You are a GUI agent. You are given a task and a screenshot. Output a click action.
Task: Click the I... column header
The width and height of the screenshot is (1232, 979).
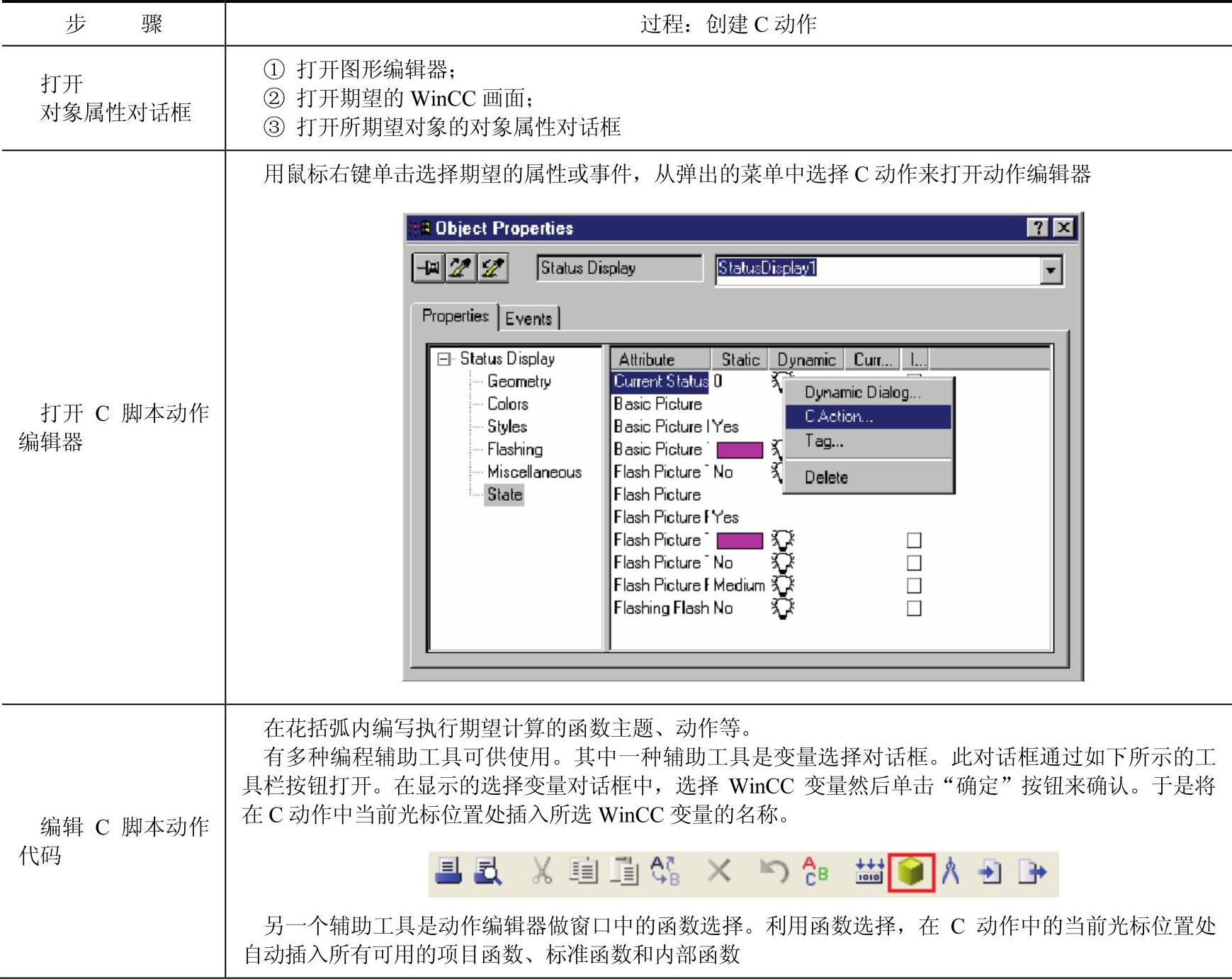(915, 359)
